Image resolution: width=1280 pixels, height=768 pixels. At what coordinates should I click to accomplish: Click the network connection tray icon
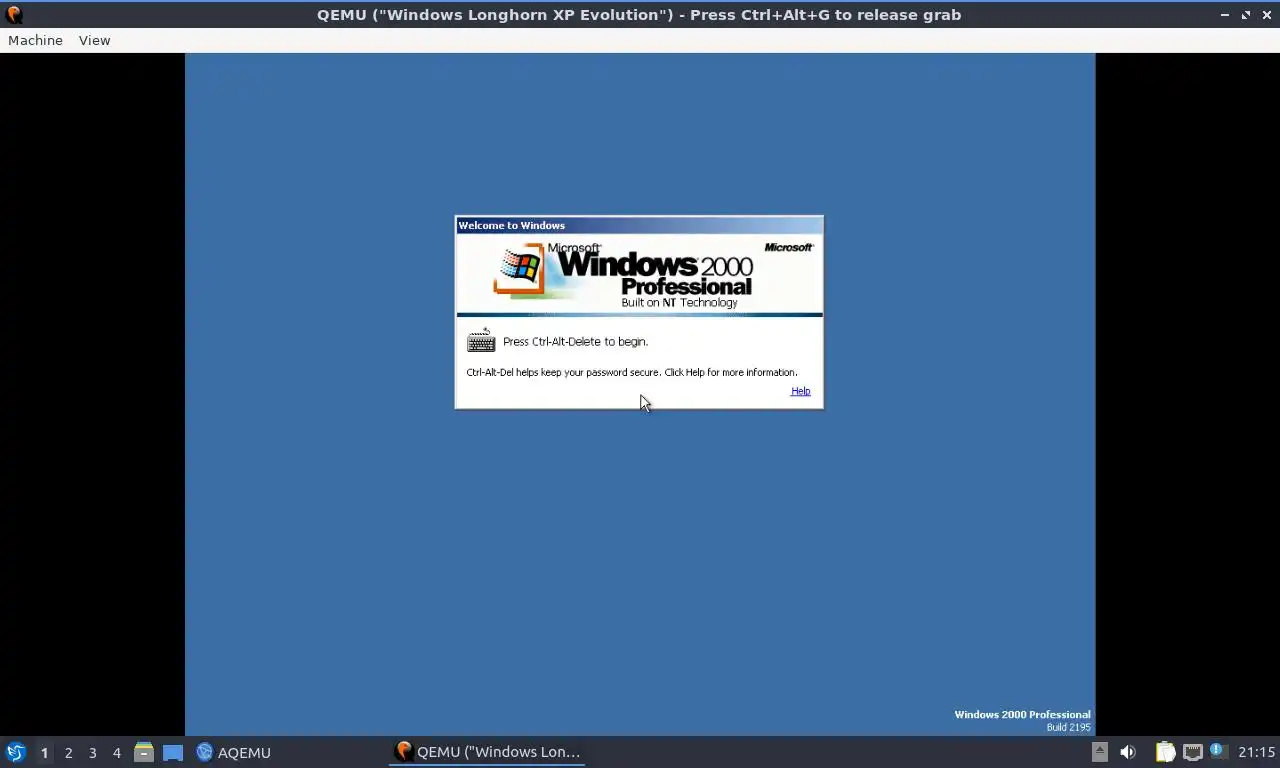click(x=1192, y=752)
